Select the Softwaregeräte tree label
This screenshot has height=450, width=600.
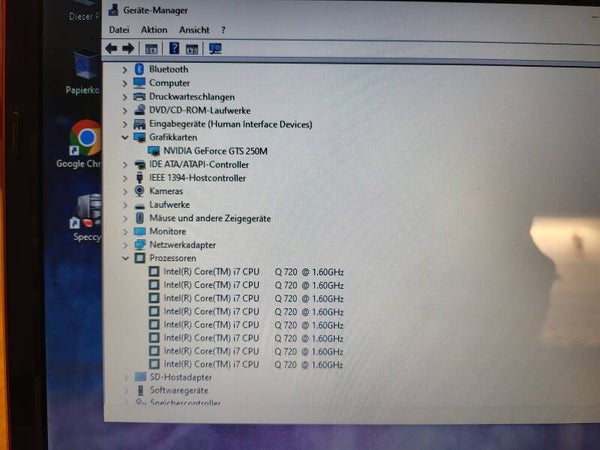[x=179, y=391]
